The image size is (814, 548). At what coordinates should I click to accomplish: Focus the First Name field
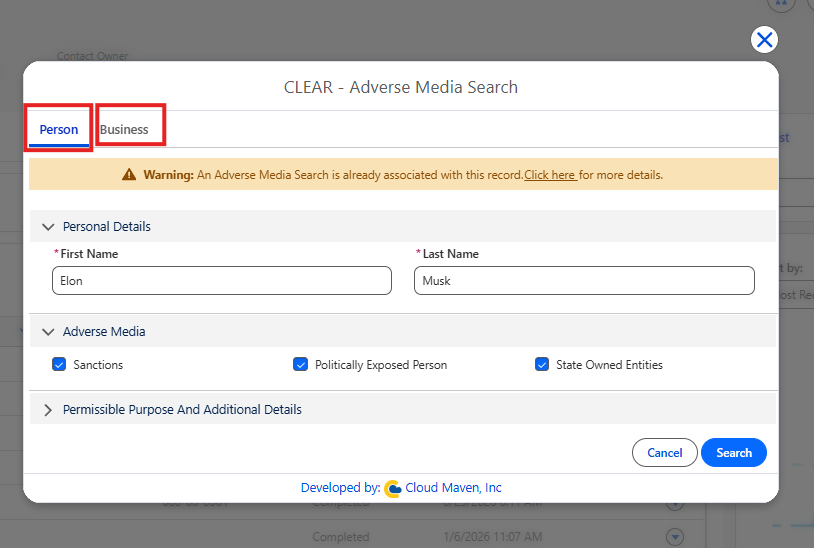pyautogui.click(x=222, y=281)
